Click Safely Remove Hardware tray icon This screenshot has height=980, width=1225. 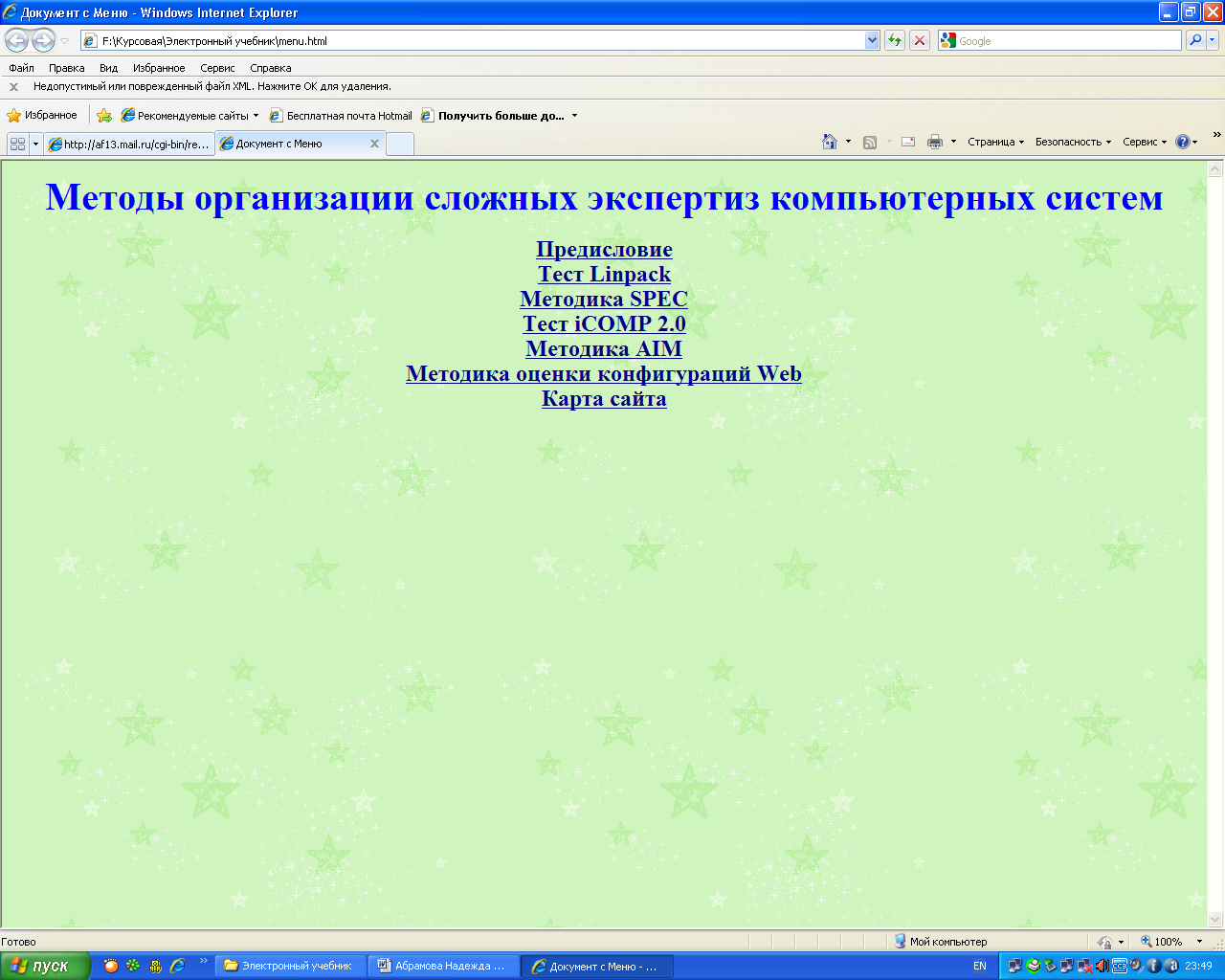click(x=1050, y=966)
